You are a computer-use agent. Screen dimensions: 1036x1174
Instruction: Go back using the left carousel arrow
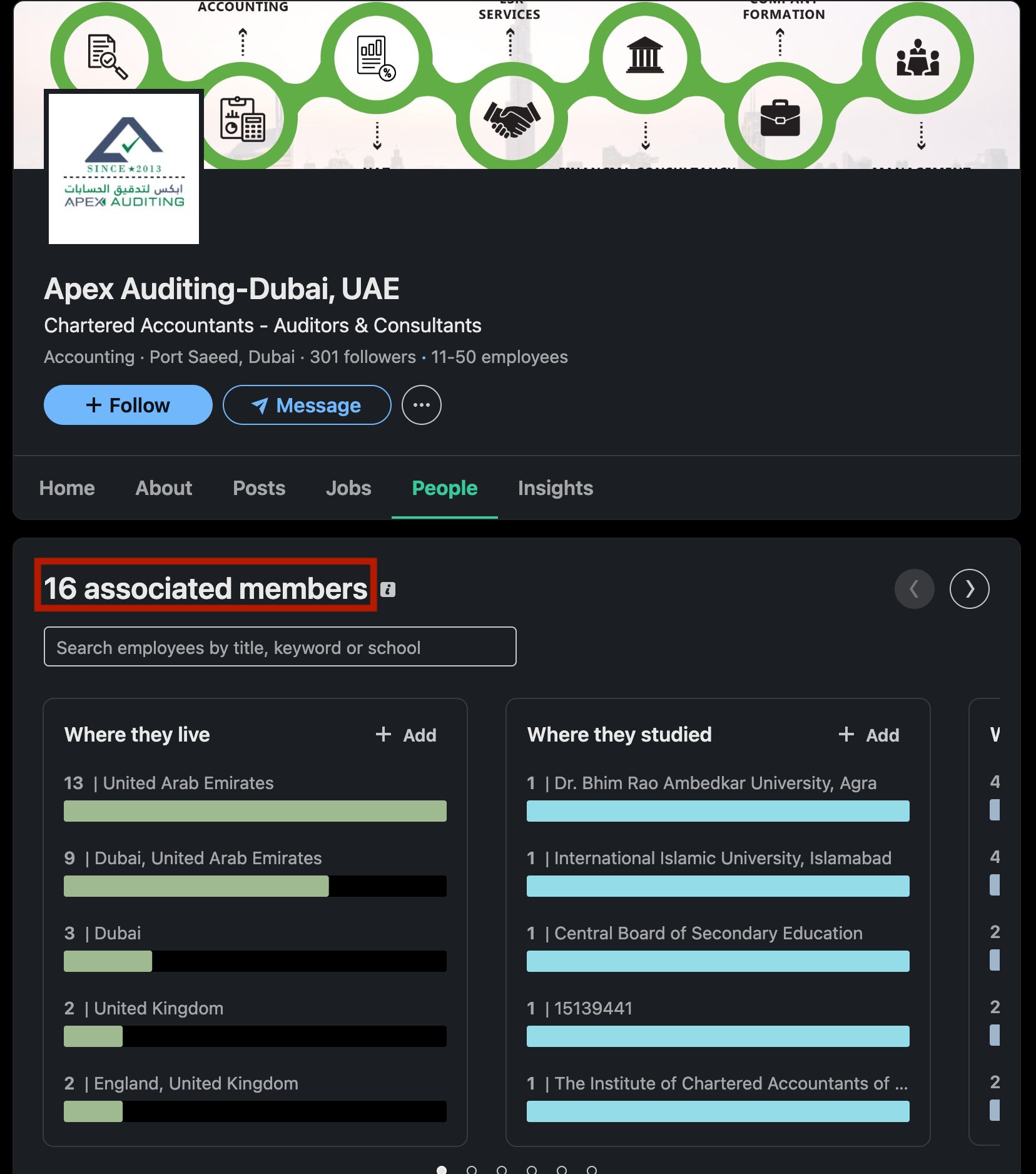coord(915,588)
